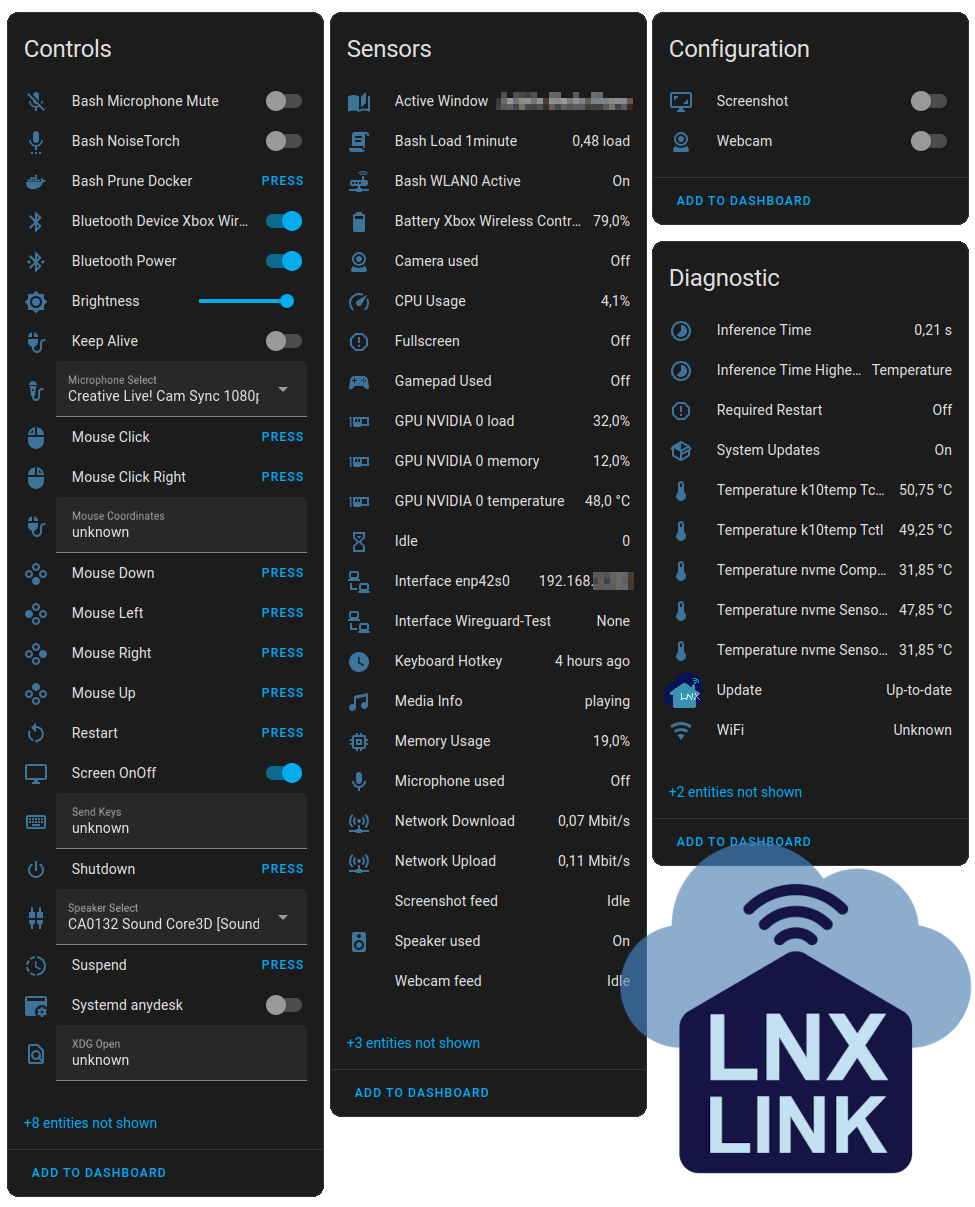Expand '+8 entities not shown' in Controls

pyautogui.click(x=90, y=1123)
